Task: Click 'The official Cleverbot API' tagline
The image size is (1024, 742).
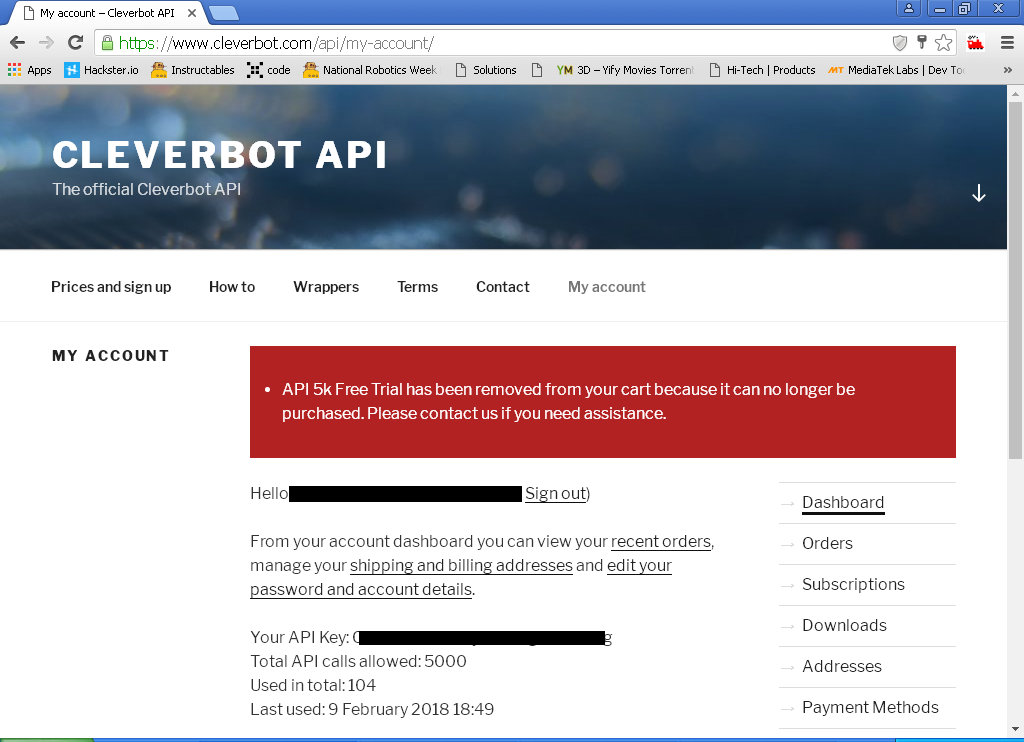Action: (146, 189)
